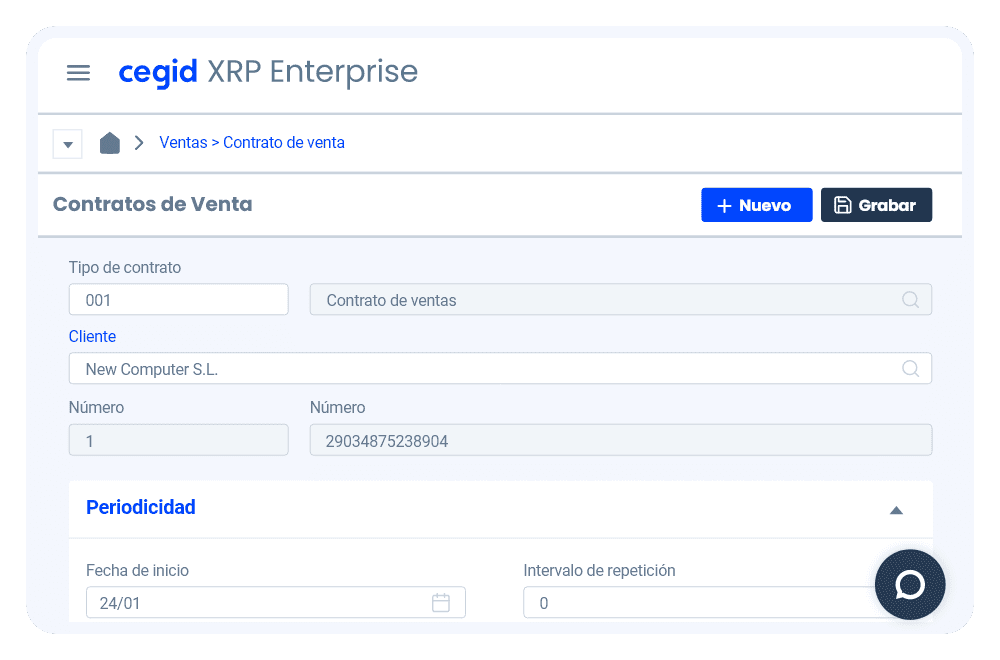
Task: Save with the Grabar button
Action: point(876,205)
